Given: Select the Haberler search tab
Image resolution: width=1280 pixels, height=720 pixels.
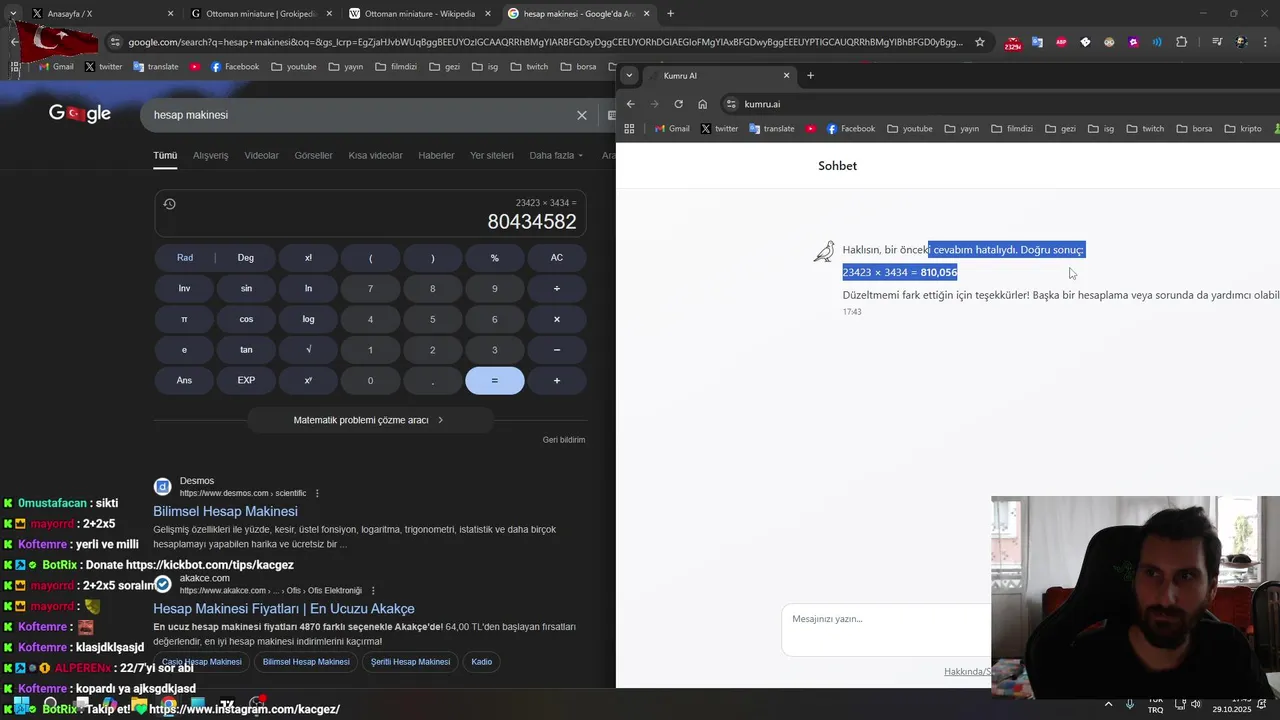Looking at the screenshot, I should pyautogui.click(x=436, y=155).
